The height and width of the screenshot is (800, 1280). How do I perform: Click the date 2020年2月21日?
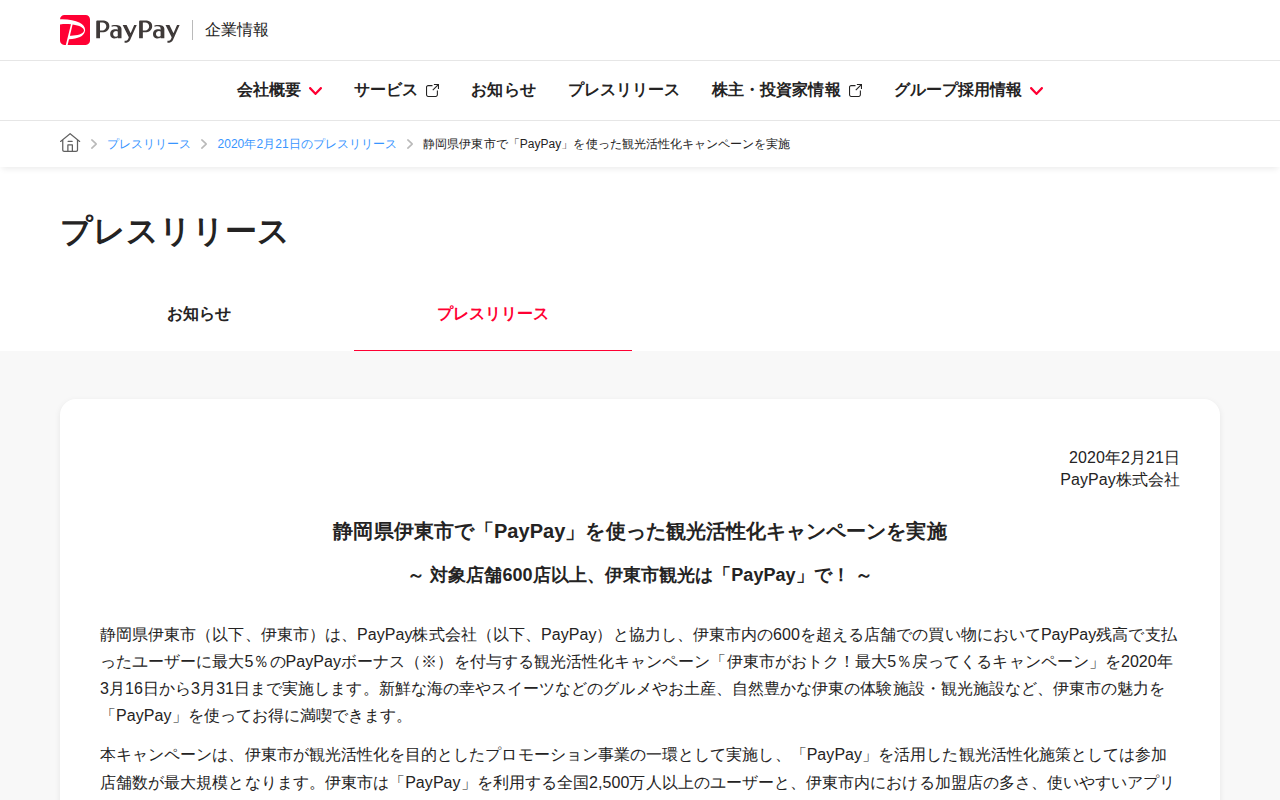(x=1124, y=457)
